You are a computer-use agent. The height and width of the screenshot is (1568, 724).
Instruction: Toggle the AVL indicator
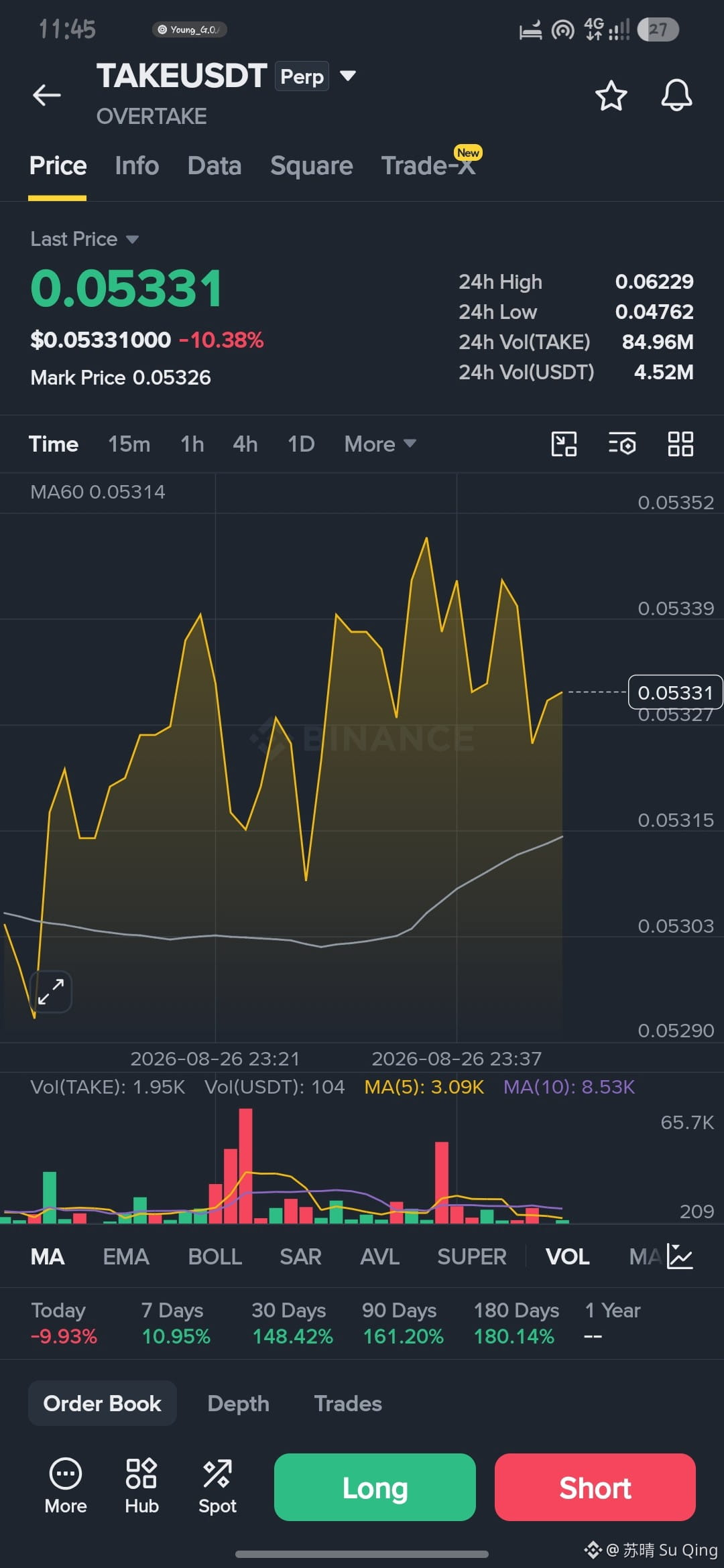[379, 1256]
